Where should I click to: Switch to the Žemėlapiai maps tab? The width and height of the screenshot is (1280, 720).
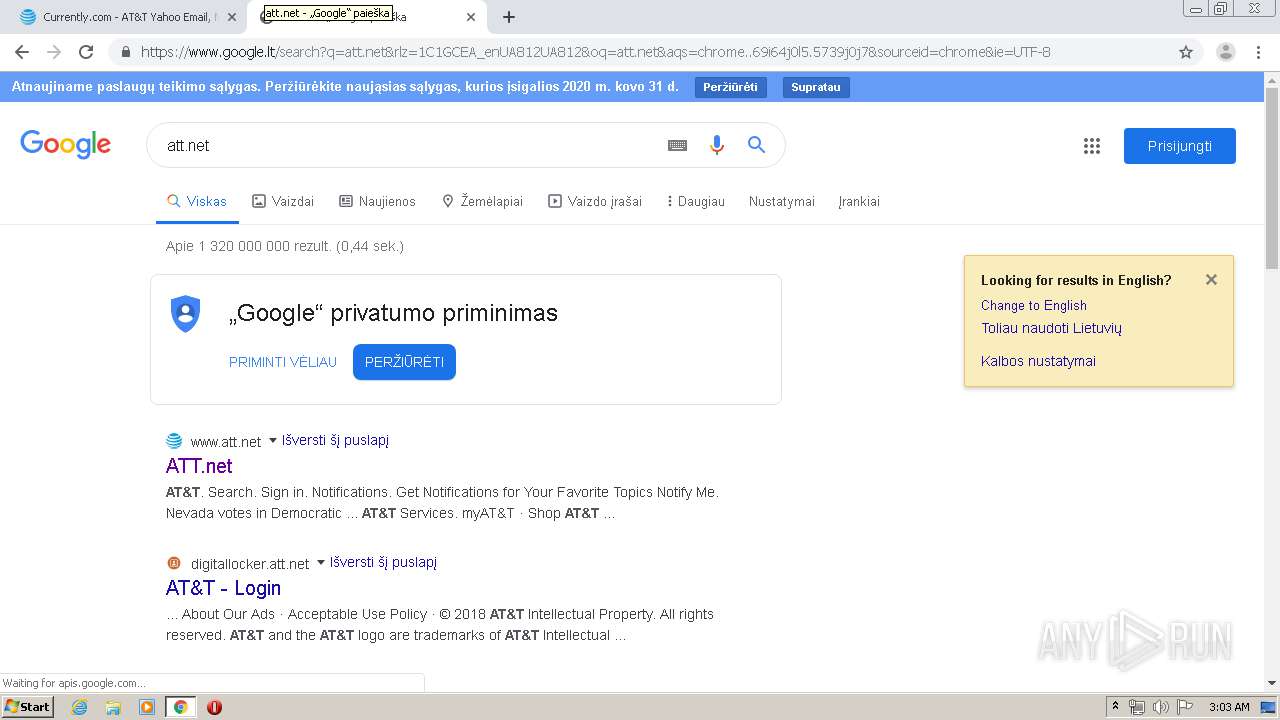(x=482, y=201)
